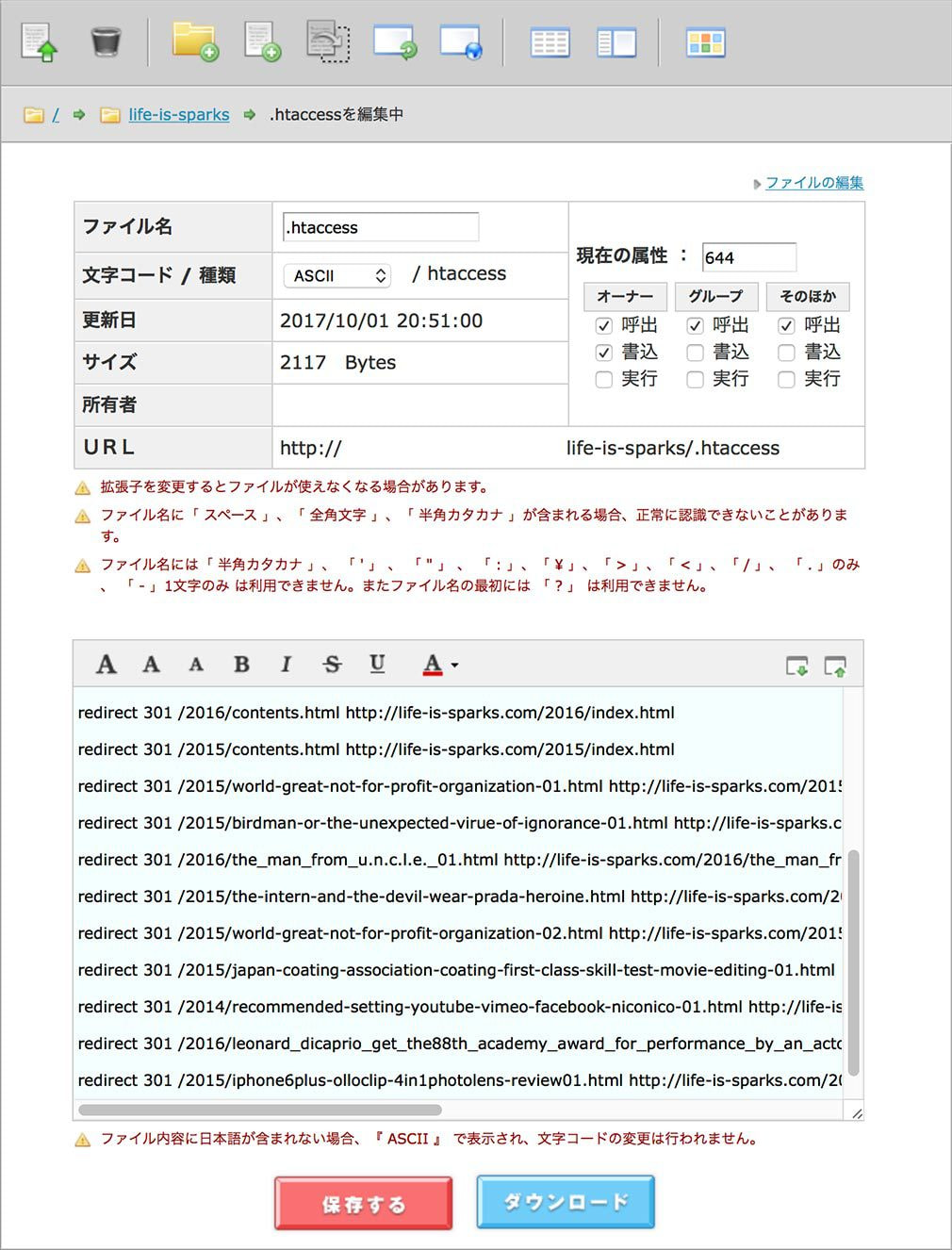Click the the-intern-and-the-devil redirect line
Screen dimensions: 952x1250
[460, 896]
